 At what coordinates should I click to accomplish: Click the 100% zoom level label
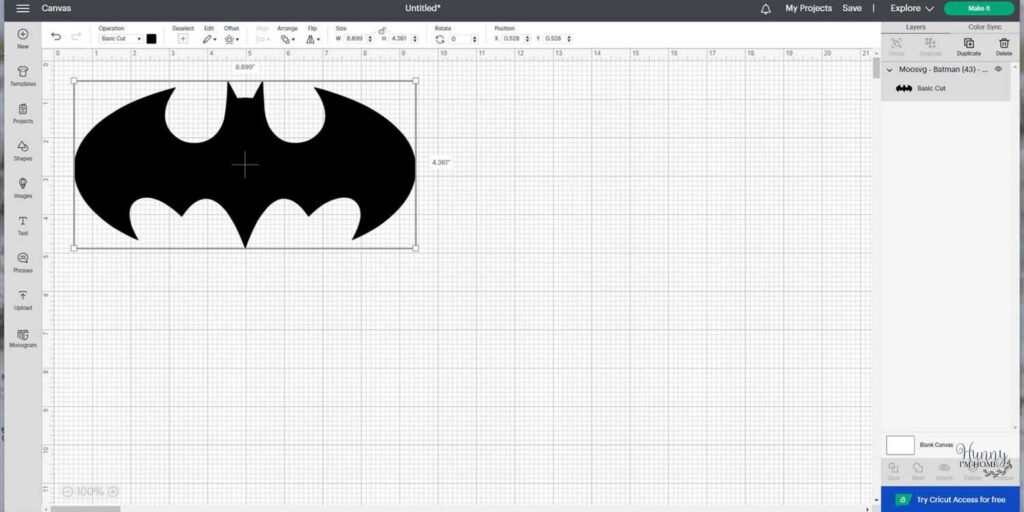tap(90, 491)
